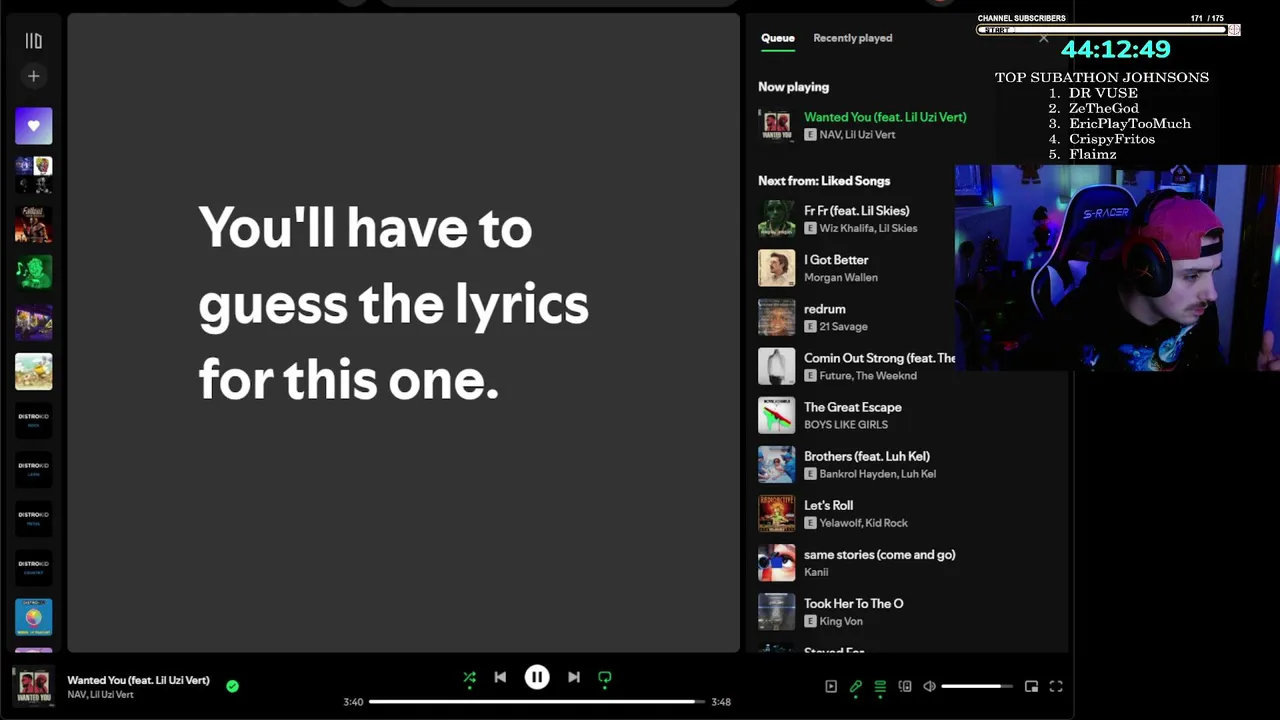Click Fr Fr album cover thumbnail

777,219
